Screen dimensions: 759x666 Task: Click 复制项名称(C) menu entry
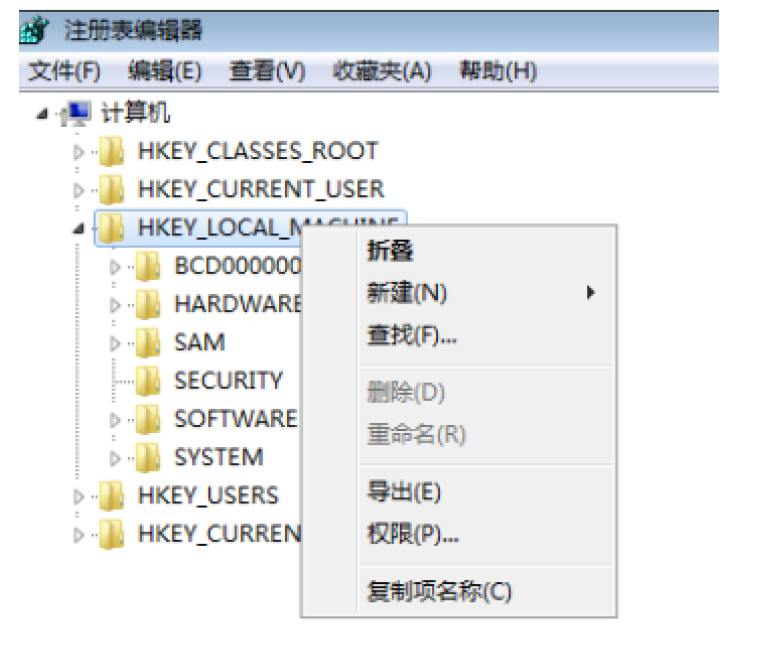click(439, 591)
